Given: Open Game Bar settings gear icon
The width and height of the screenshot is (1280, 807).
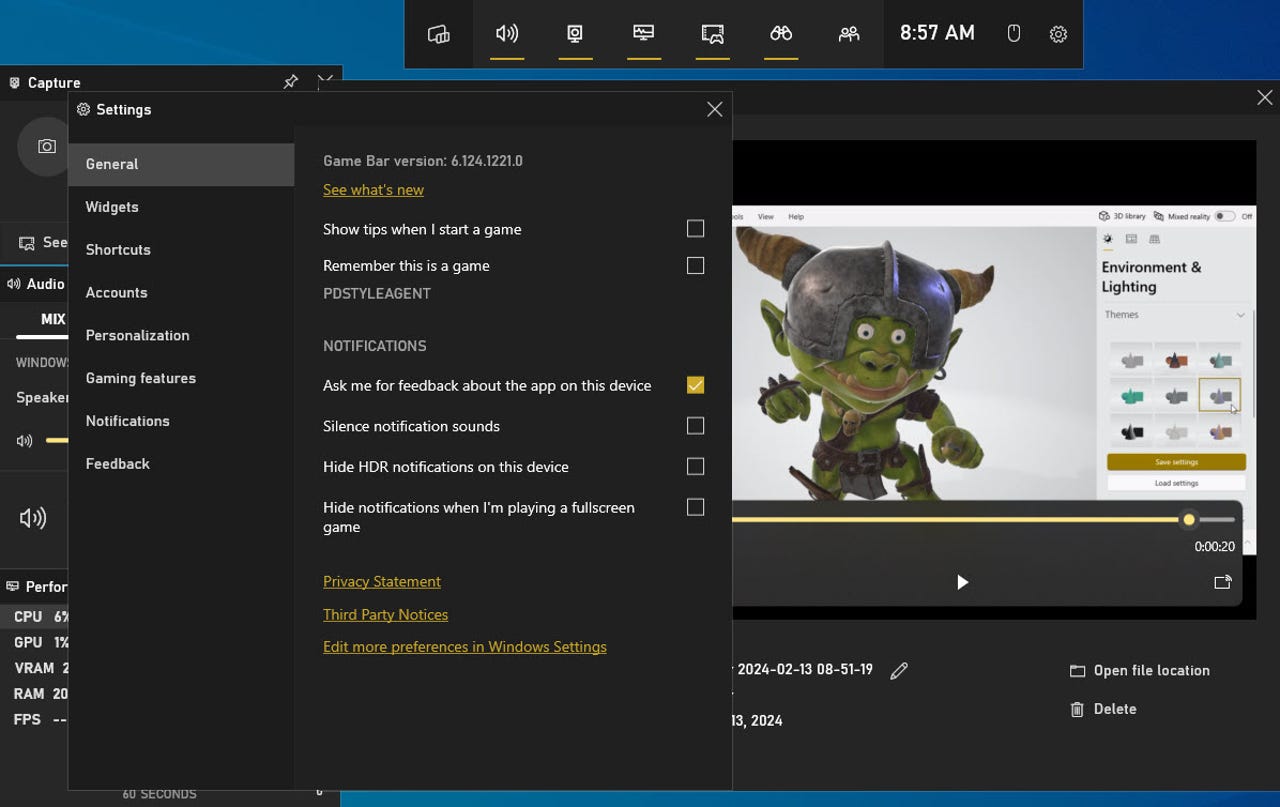Looking at the screenshot, I should click(1058, 34).
